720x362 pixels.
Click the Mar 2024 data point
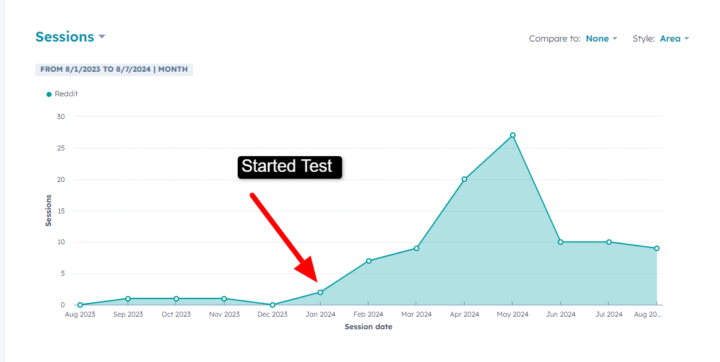(416, 249)
